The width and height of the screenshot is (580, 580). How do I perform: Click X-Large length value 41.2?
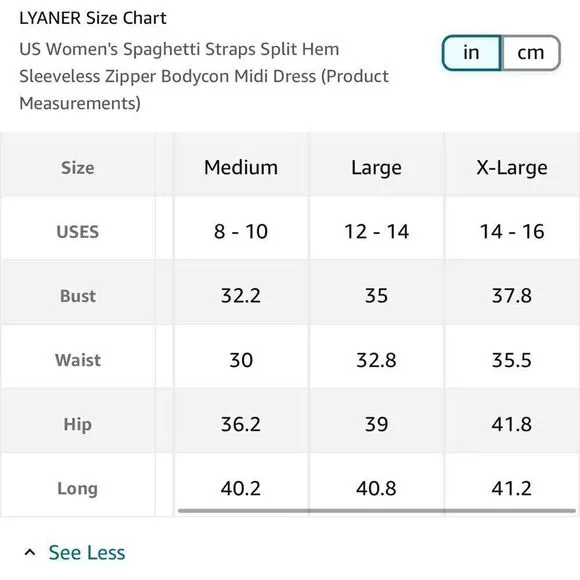pyautogui.click(x=512, y=489)
